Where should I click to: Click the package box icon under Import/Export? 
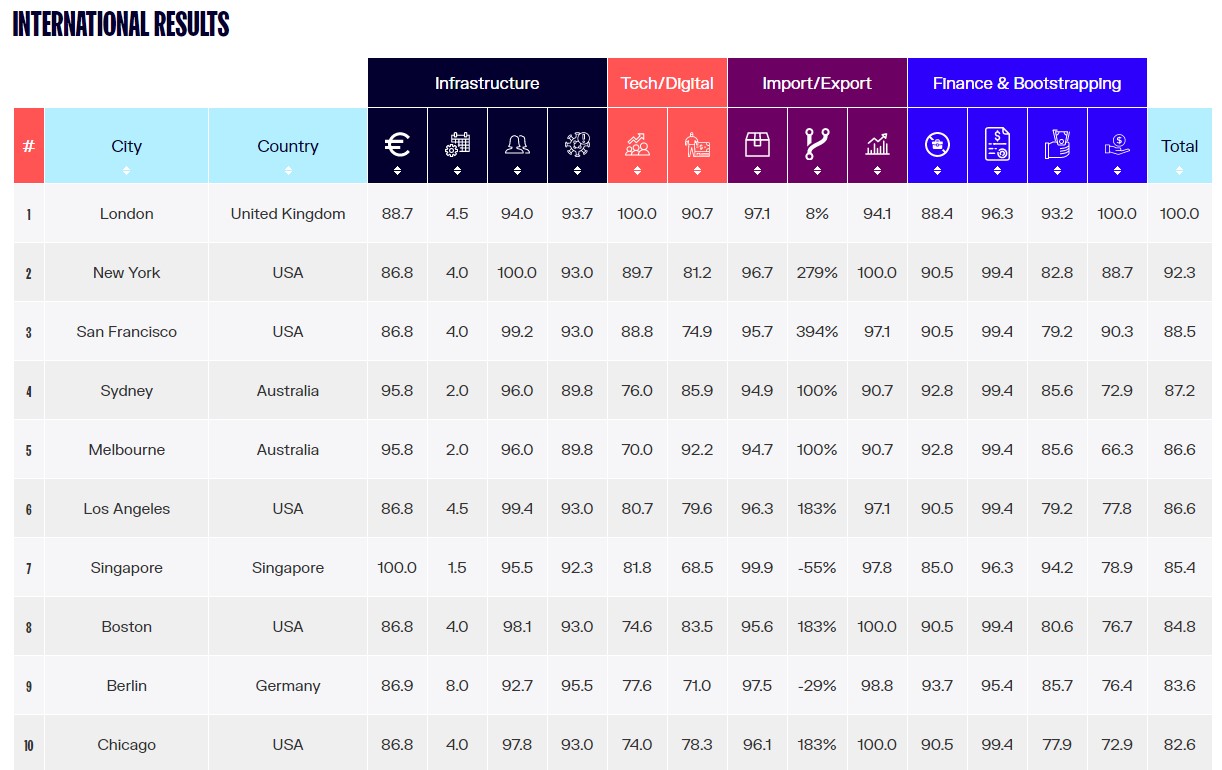coord(757,146)
